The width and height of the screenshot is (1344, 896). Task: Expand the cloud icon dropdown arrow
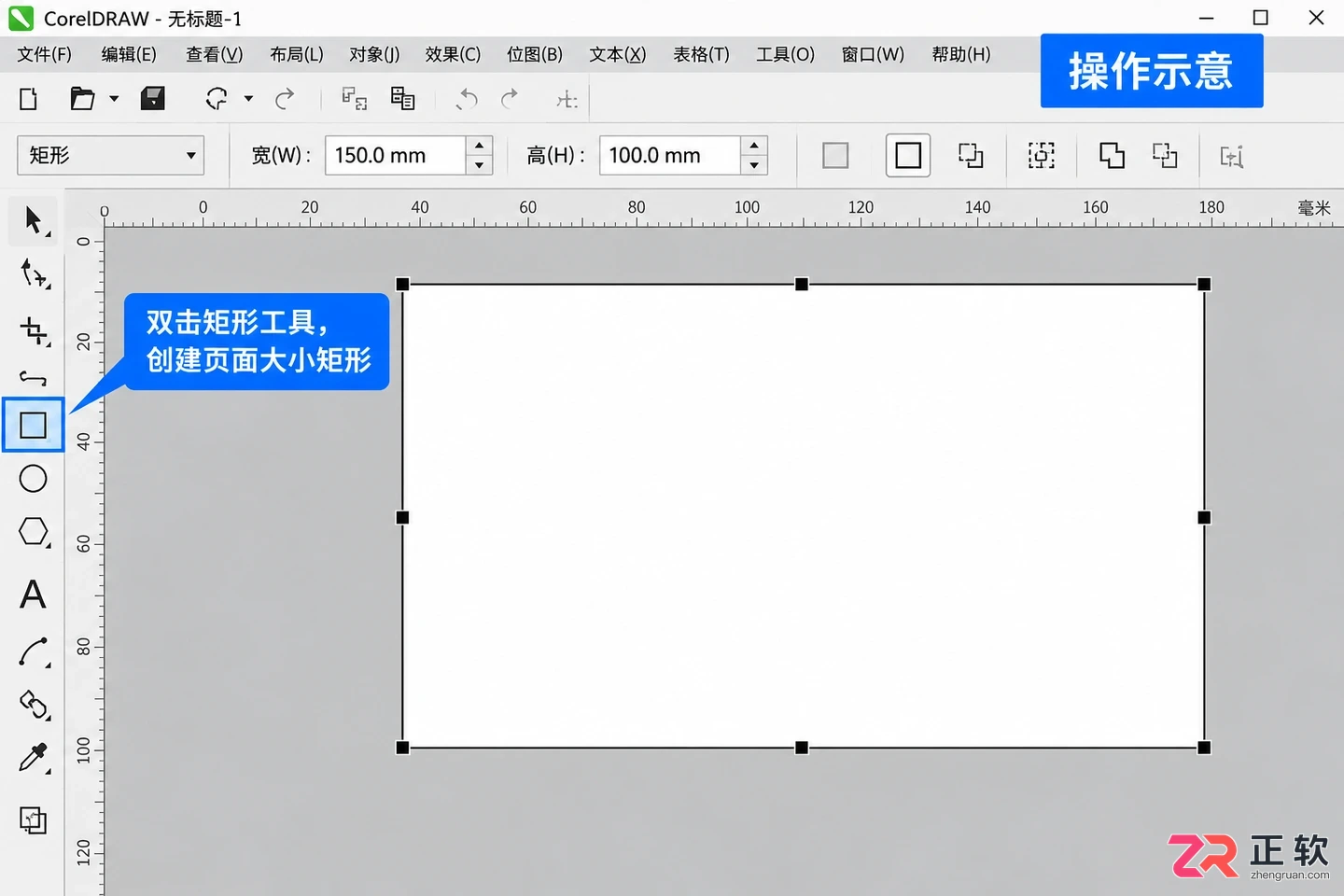(x=248, y=99)
